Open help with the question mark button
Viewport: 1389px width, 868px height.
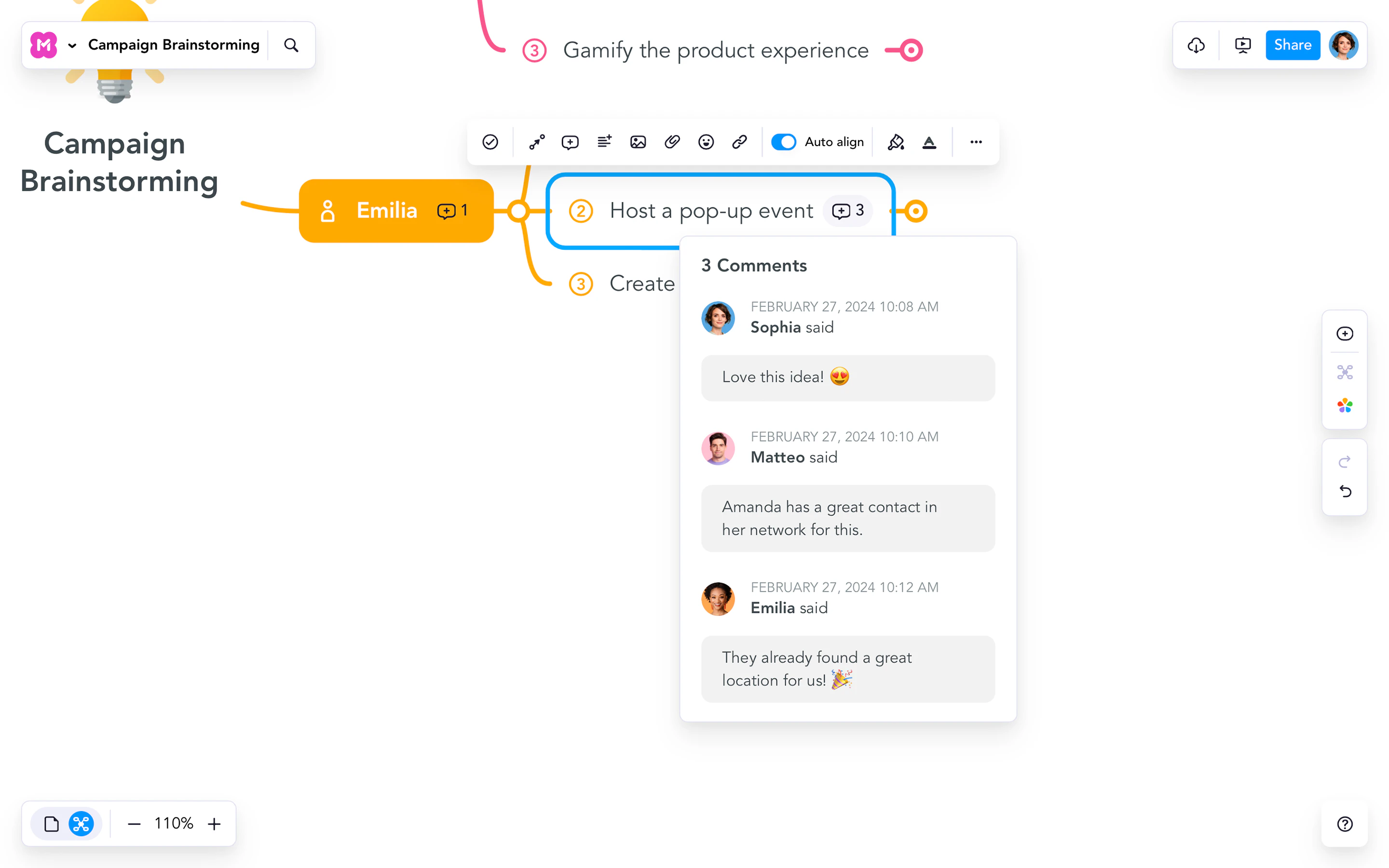point(1344,824)
